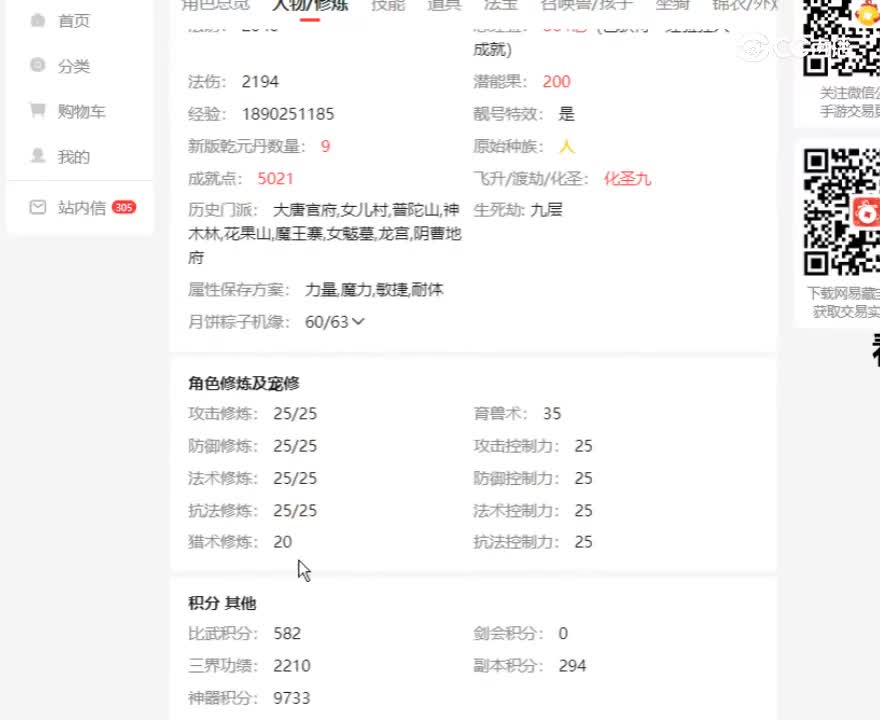Click the 积分 其他 section heading
The height and width of the screenshot is (720, 880).
(x=222, y=603)
